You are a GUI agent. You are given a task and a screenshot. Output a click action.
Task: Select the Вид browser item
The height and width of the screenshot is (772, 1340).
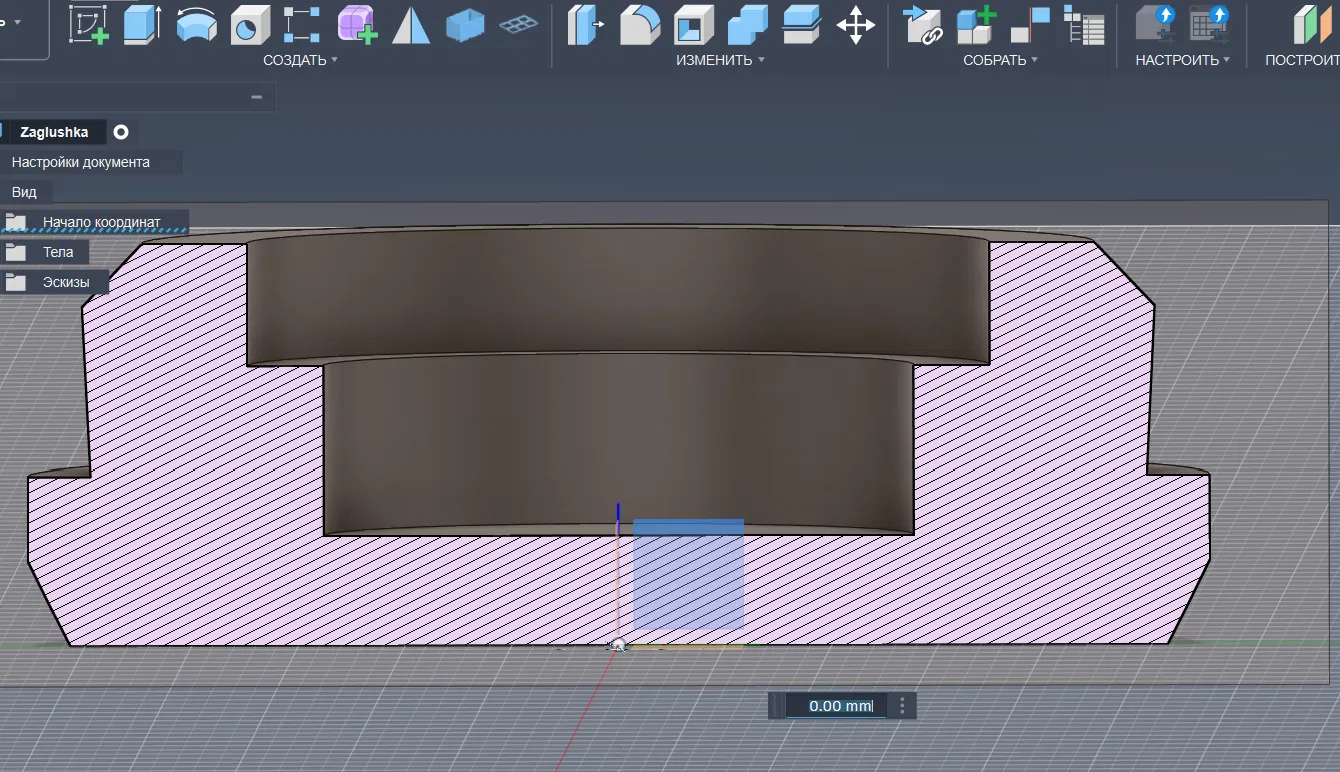click(x=24, y=192)
